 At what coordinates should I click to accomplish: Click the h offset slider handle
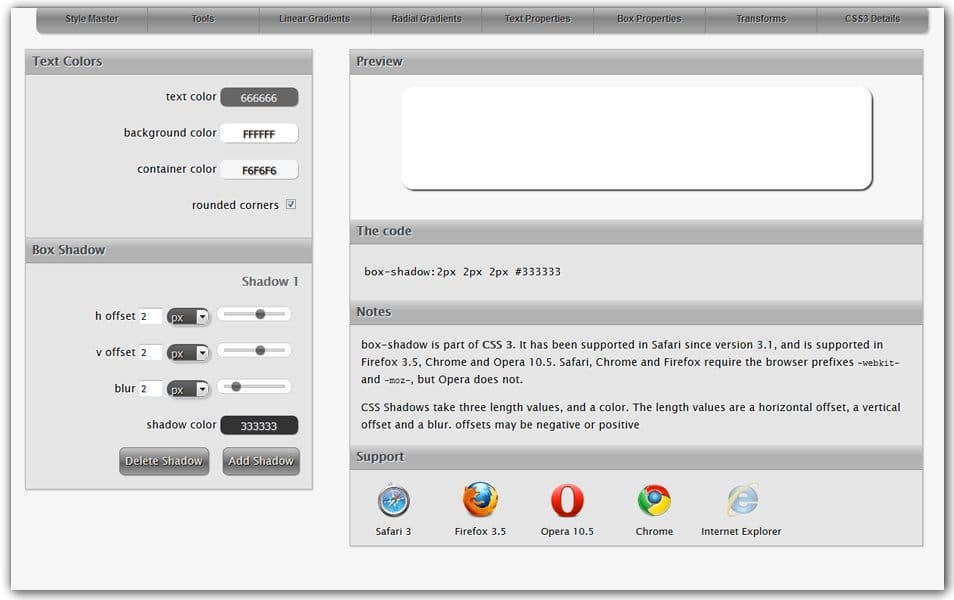(x=260, y=314)
